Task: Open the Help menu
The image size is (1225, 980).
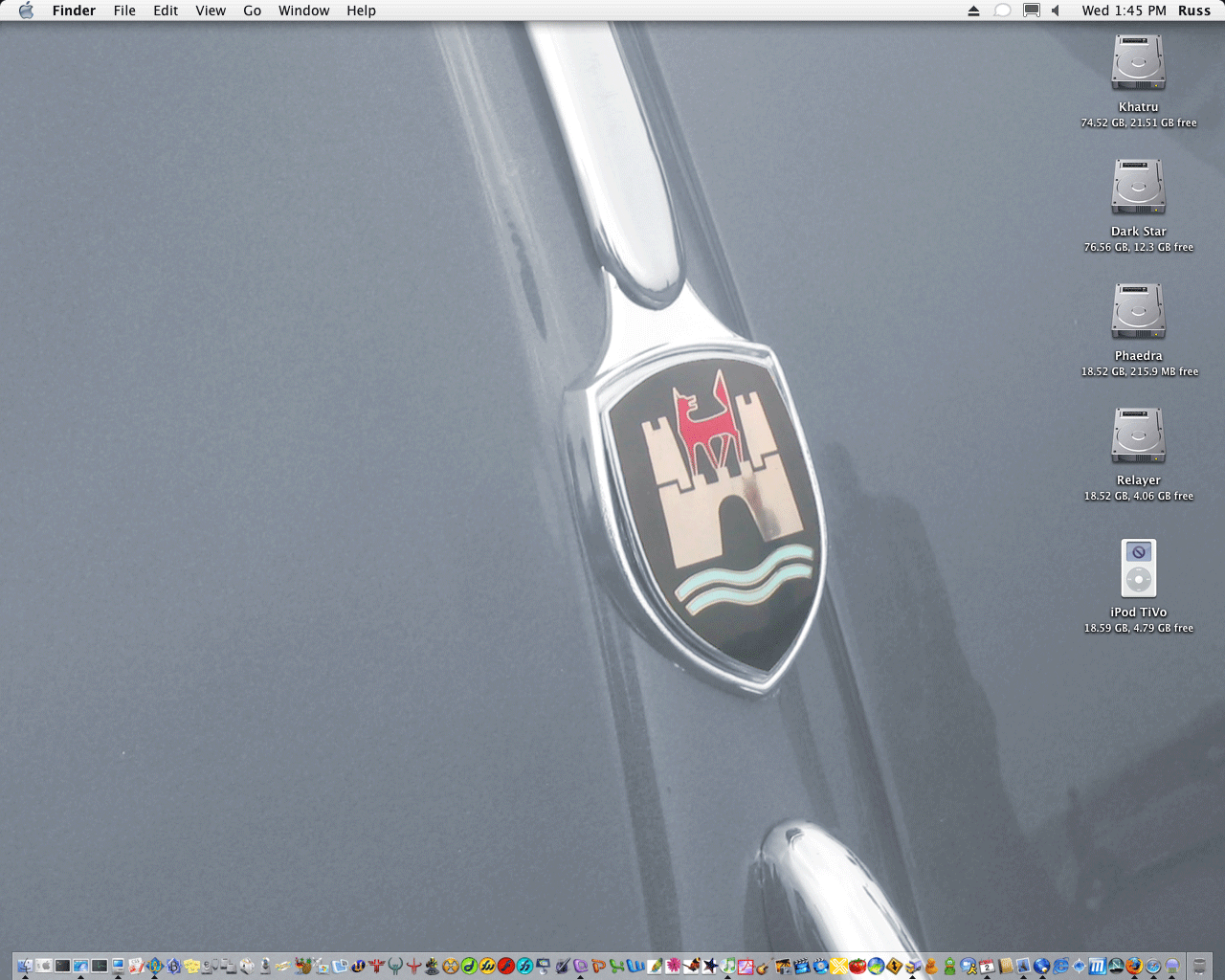Action: pos(361,11)
